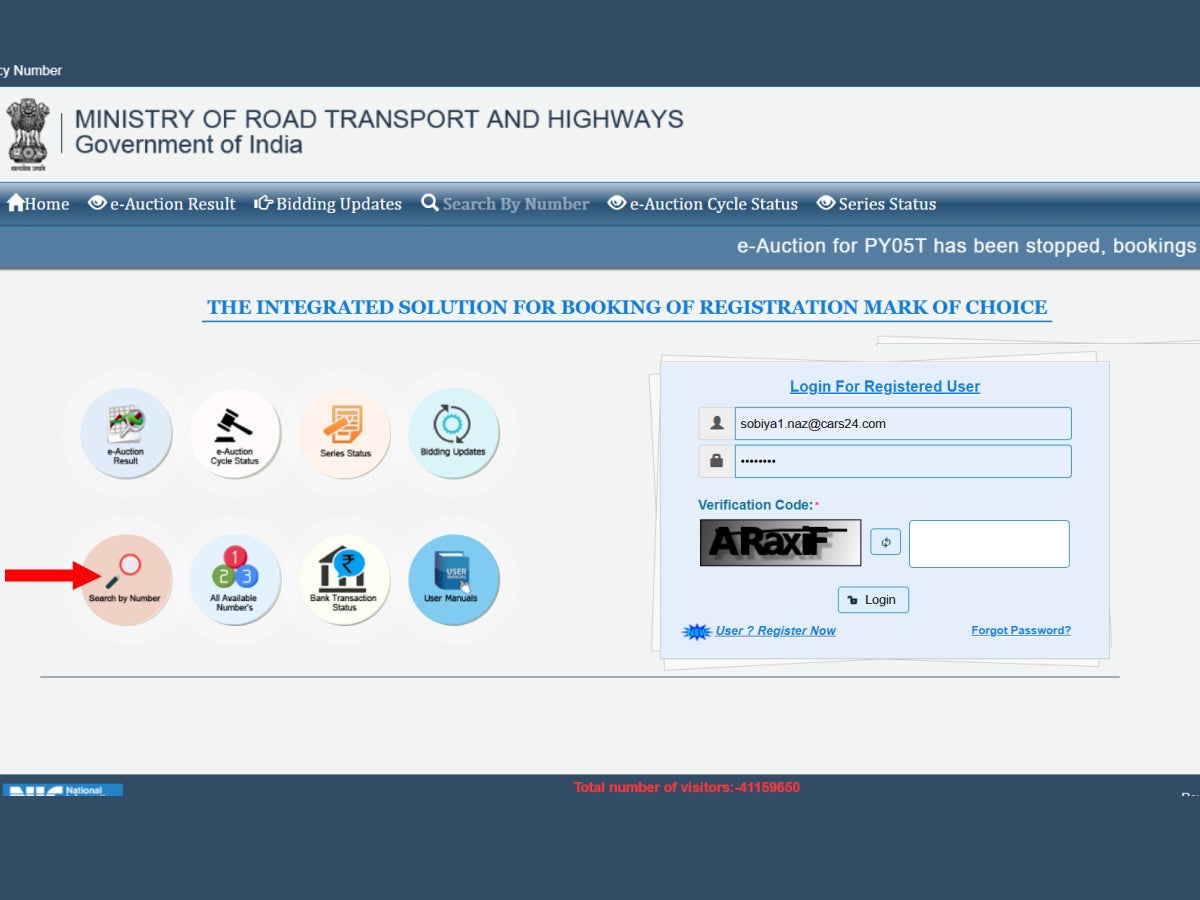Image resolution: width=1200 pixels, height=900 pixels.
Task: Open e-Auction Result menu item
Action: 162,204
